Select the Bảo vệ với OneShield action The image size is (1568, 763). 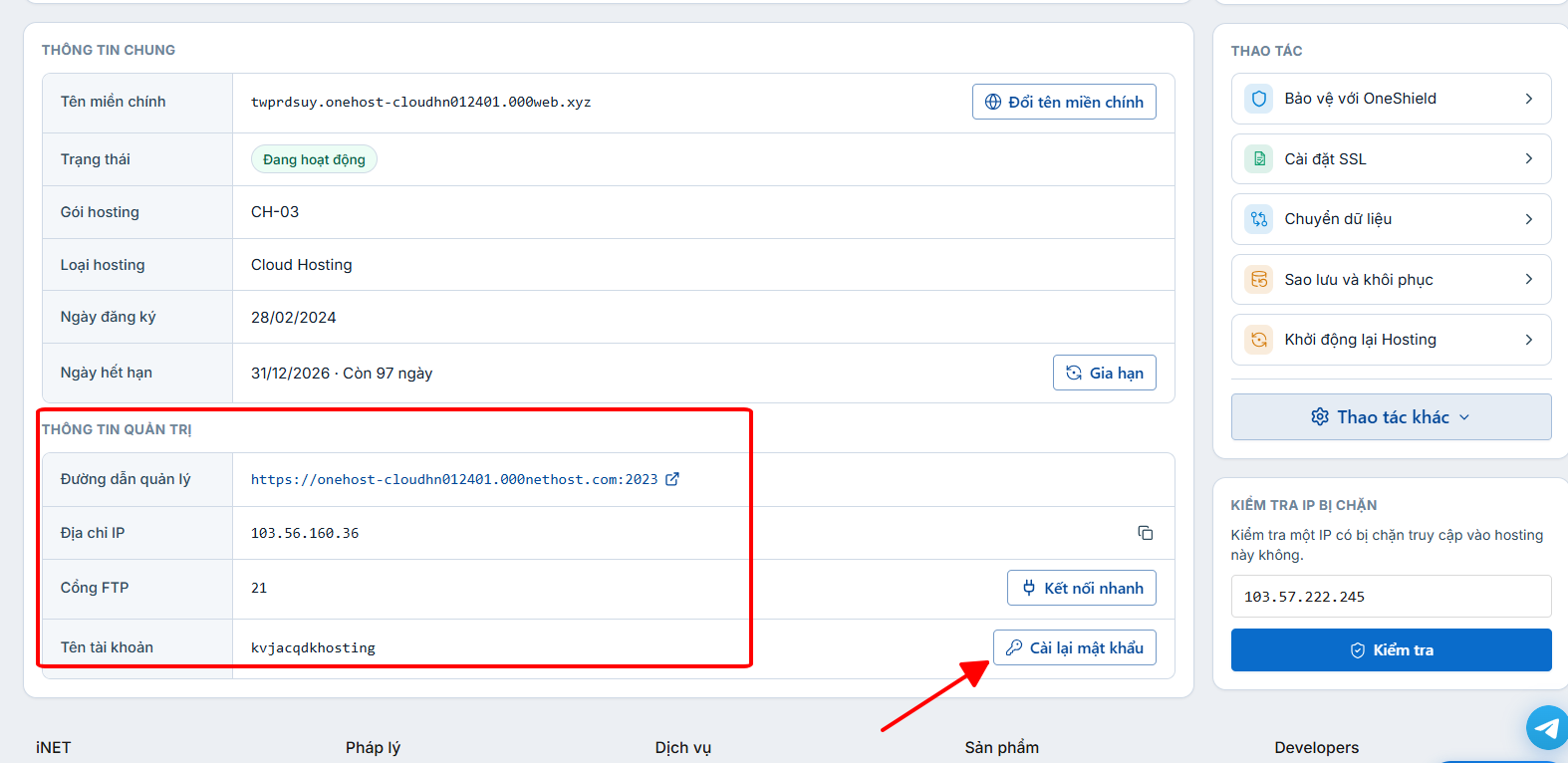(1392, 99)
